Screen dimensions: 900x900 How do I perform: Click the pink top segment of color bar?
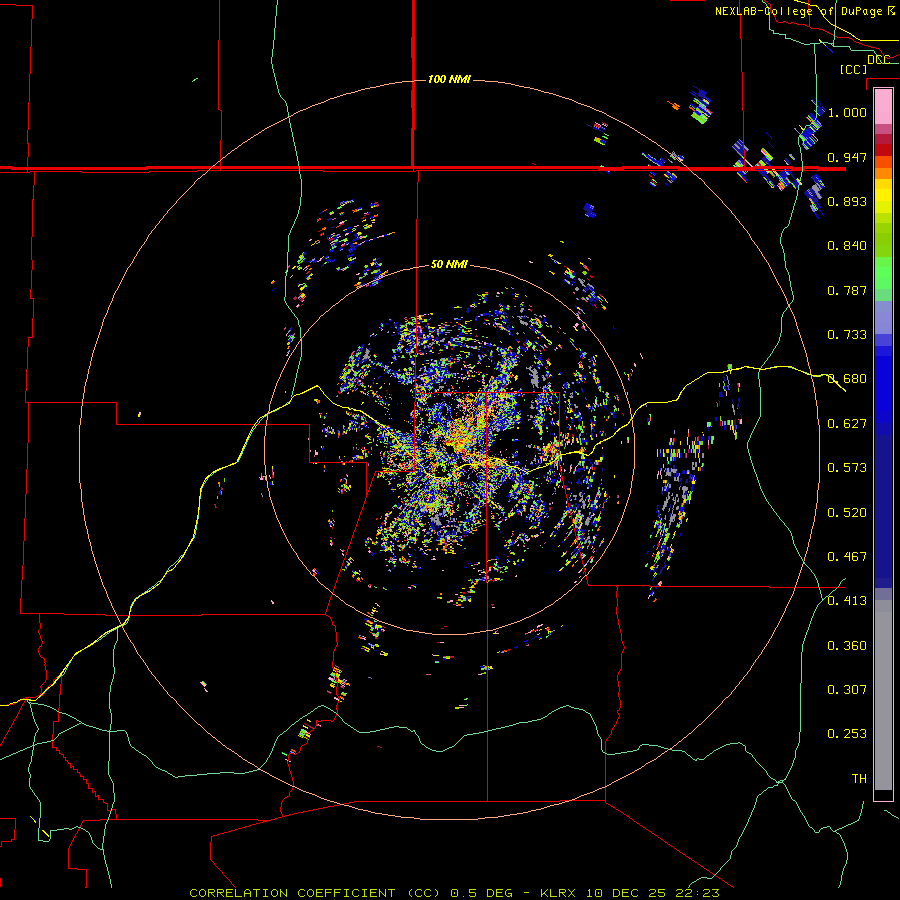883,107
